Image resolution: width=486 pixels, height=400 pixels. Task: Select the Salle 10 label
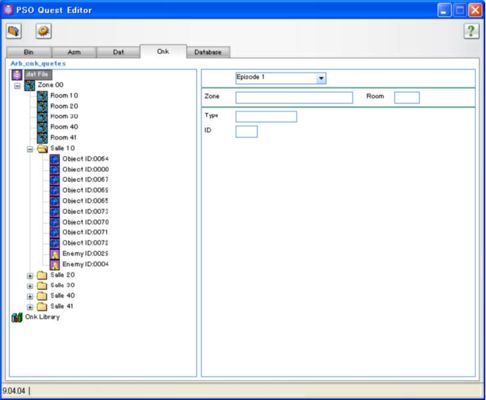[x=62, y=148]
